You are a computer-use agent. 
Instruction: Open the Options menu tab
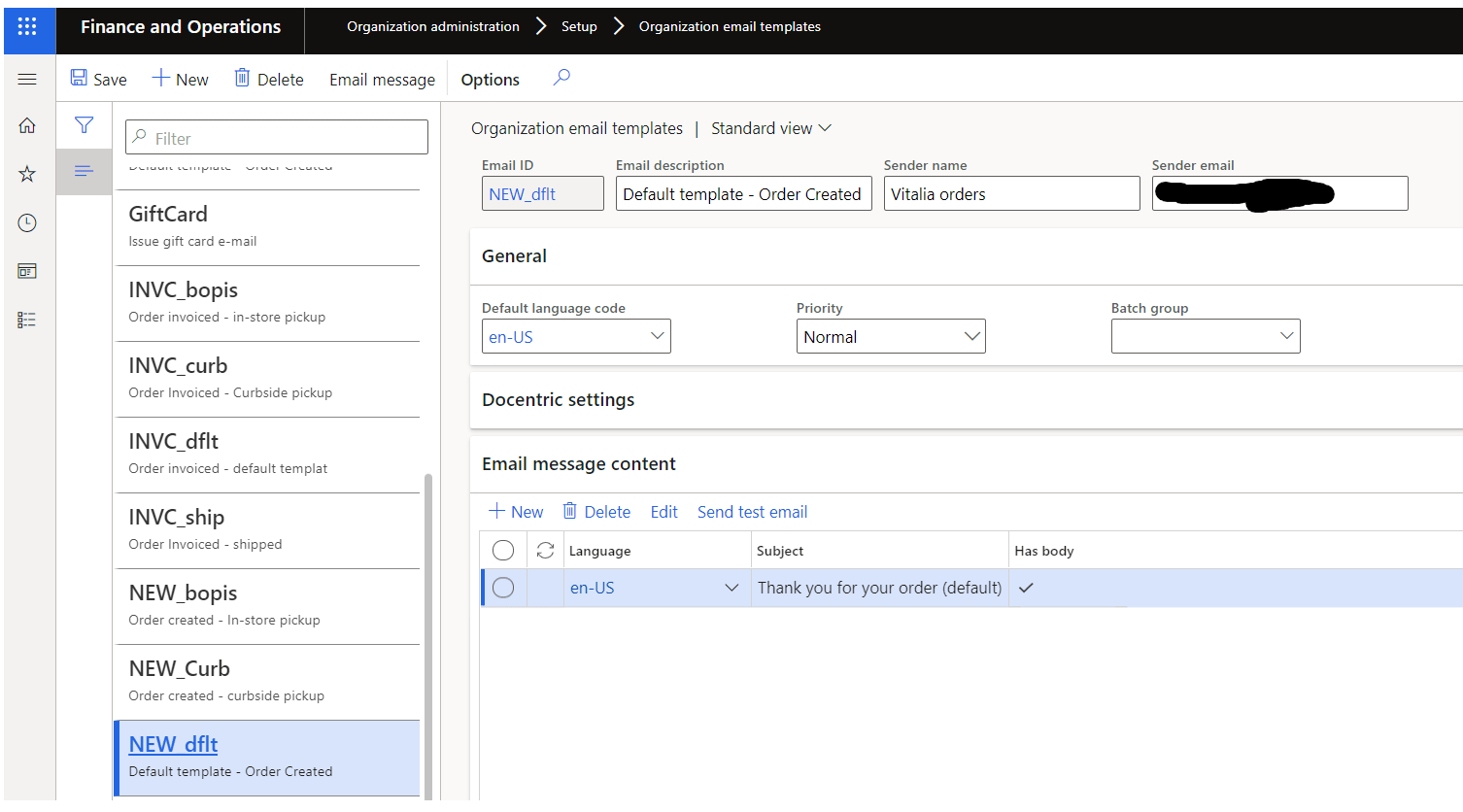pos(490,80)
